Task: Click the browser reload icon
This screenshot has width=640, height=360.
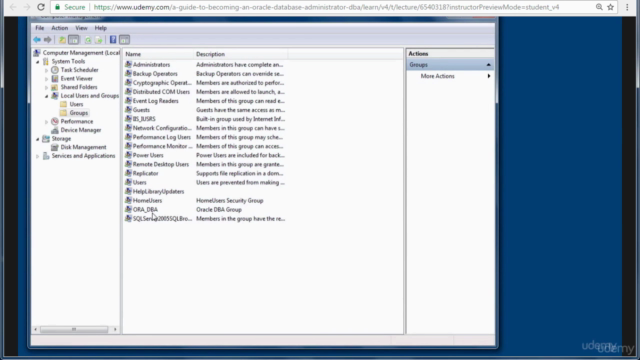Action: point(41,7)
